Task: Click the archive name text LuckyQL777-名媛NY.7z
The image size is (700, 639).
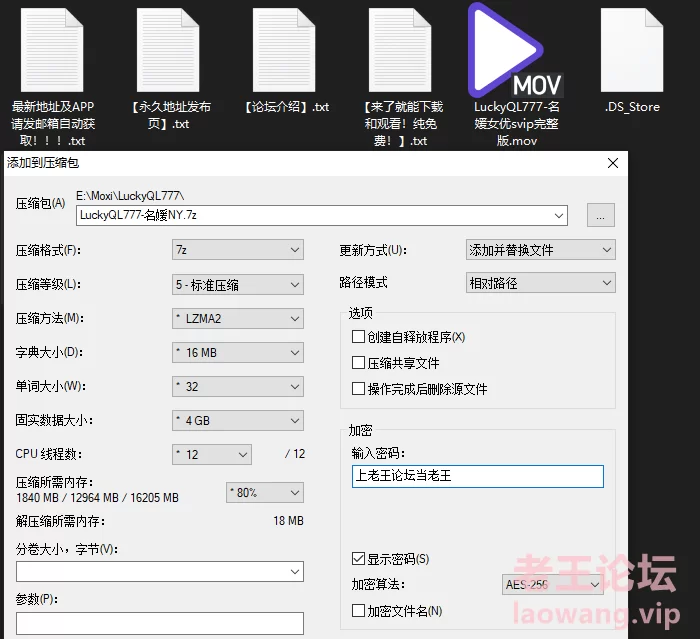Action: tap(138, 215)
